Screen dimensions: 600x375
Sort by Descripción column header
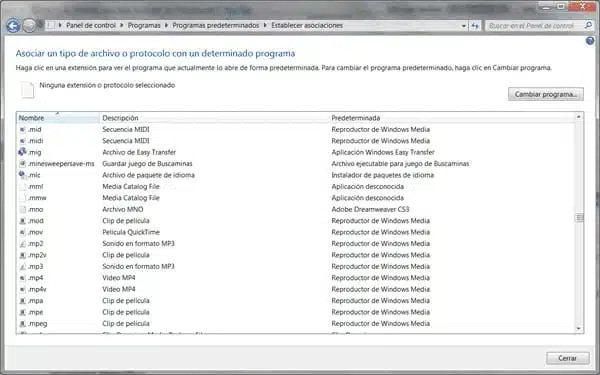pos(214,118)
